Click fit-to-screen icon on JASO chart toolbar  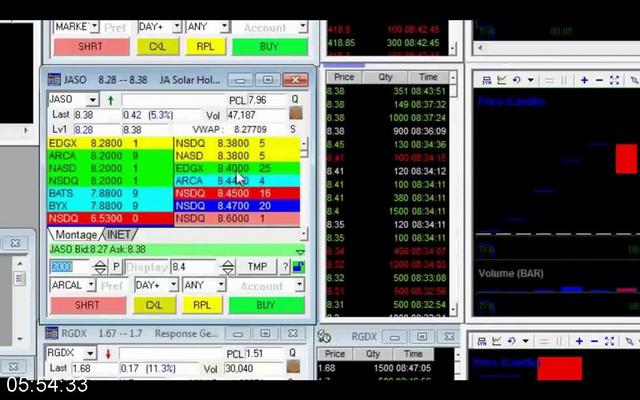point(614,80)
